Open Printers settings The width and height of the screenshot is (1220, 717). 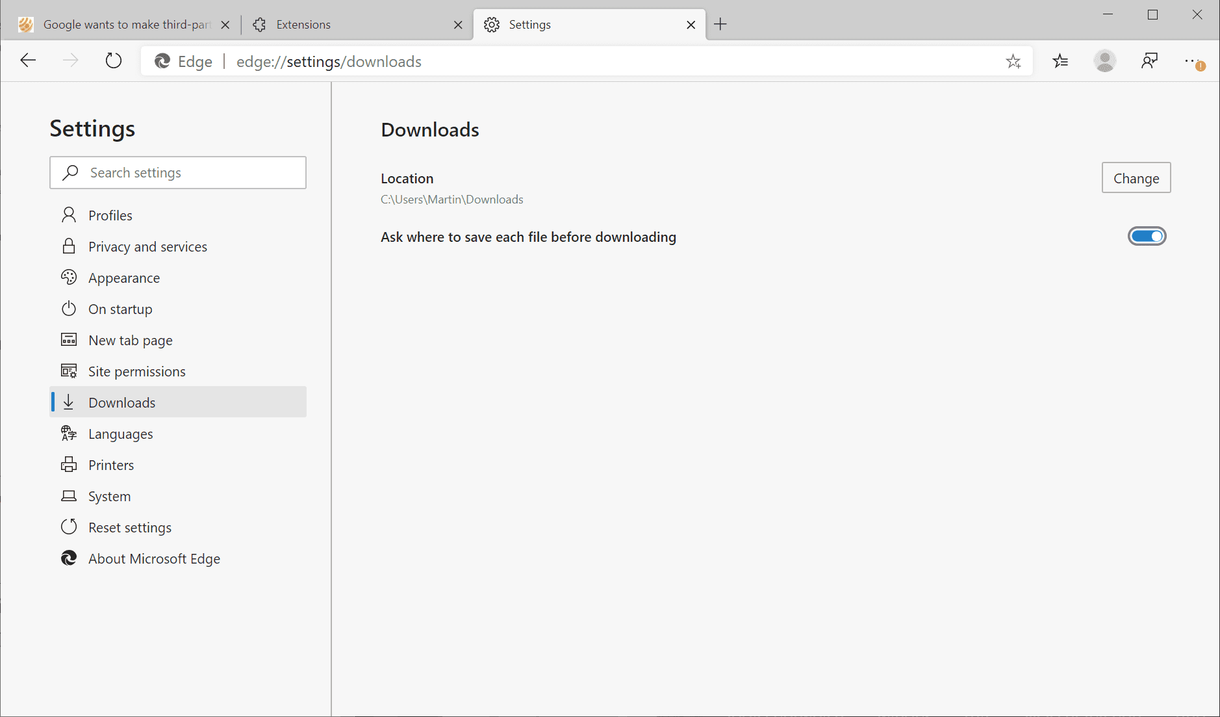pyautogui.click(x=178, y=465)
